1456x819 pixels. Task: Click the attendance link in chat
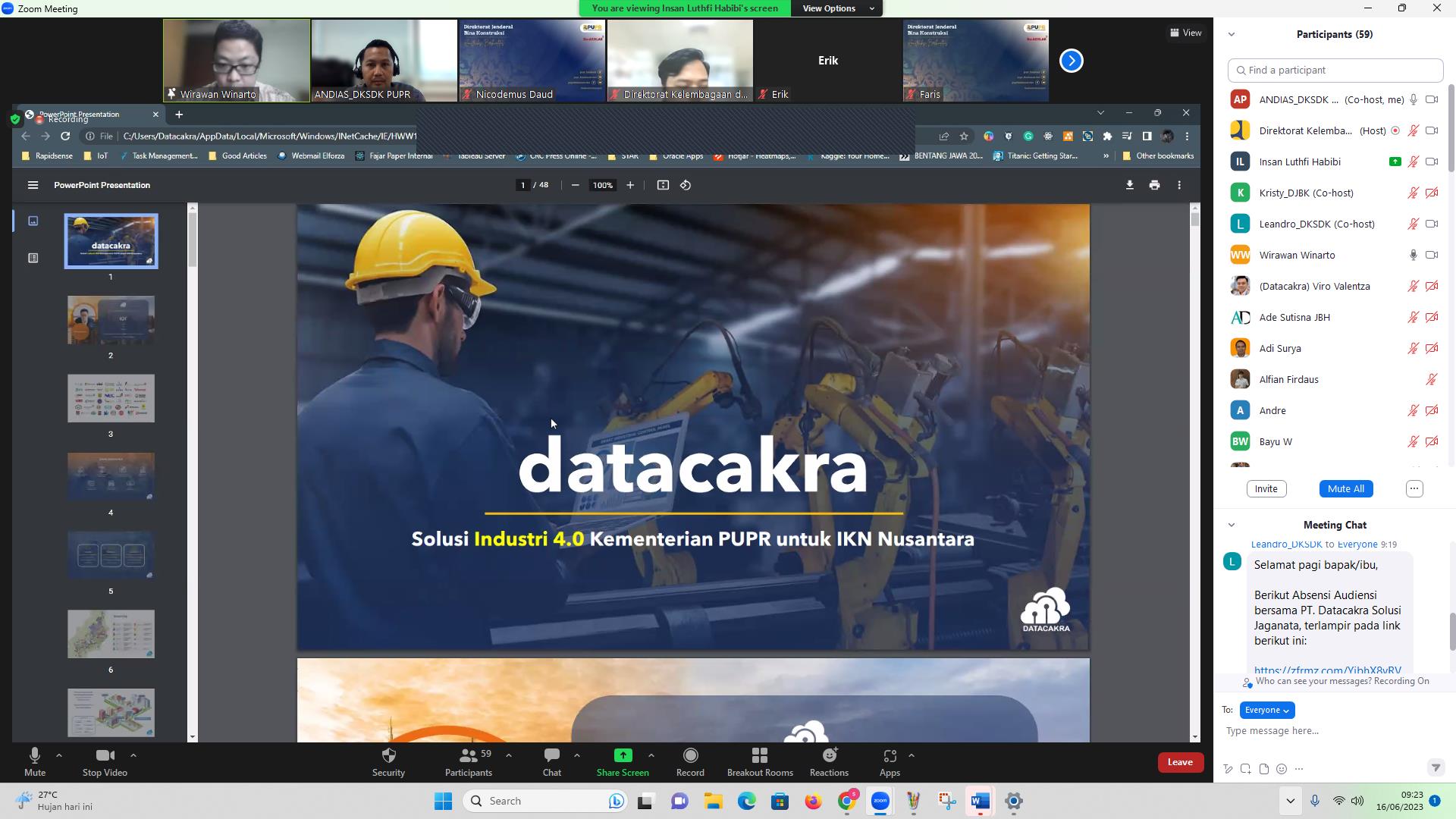pyautogui.click(x=1327, y=670)
